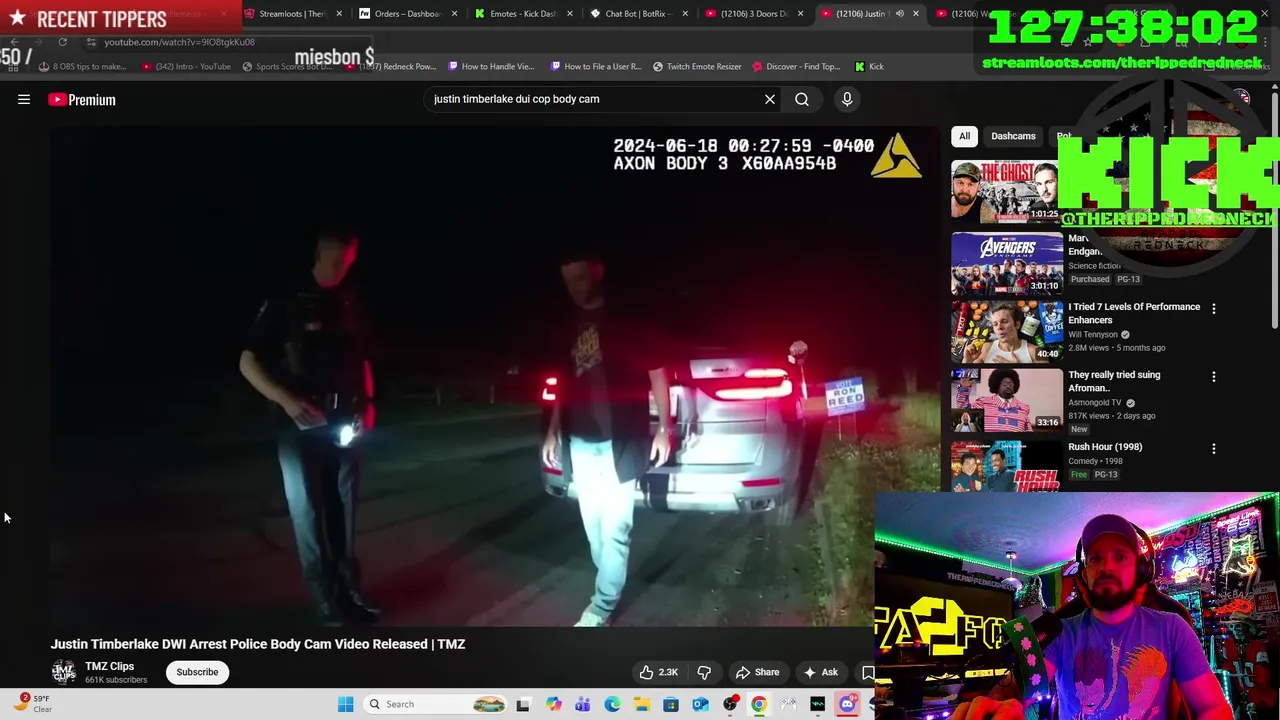Open the Kick bookmark

(x=869, y=66)
